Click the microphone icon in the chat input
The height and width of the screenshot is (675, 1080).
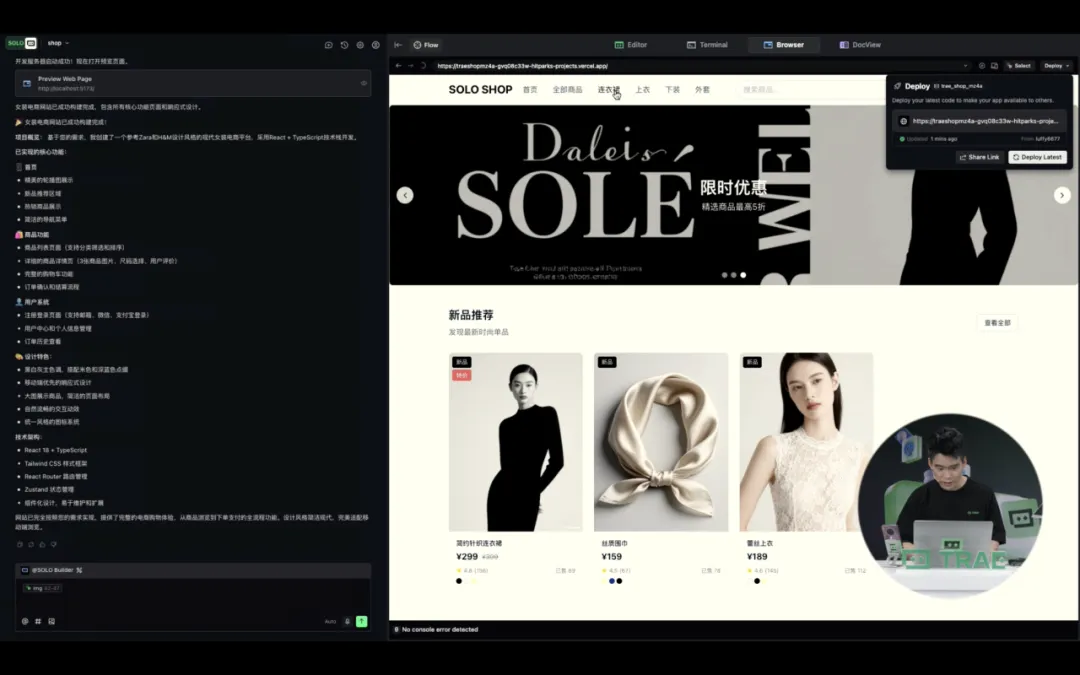click(x=348, y=620)
